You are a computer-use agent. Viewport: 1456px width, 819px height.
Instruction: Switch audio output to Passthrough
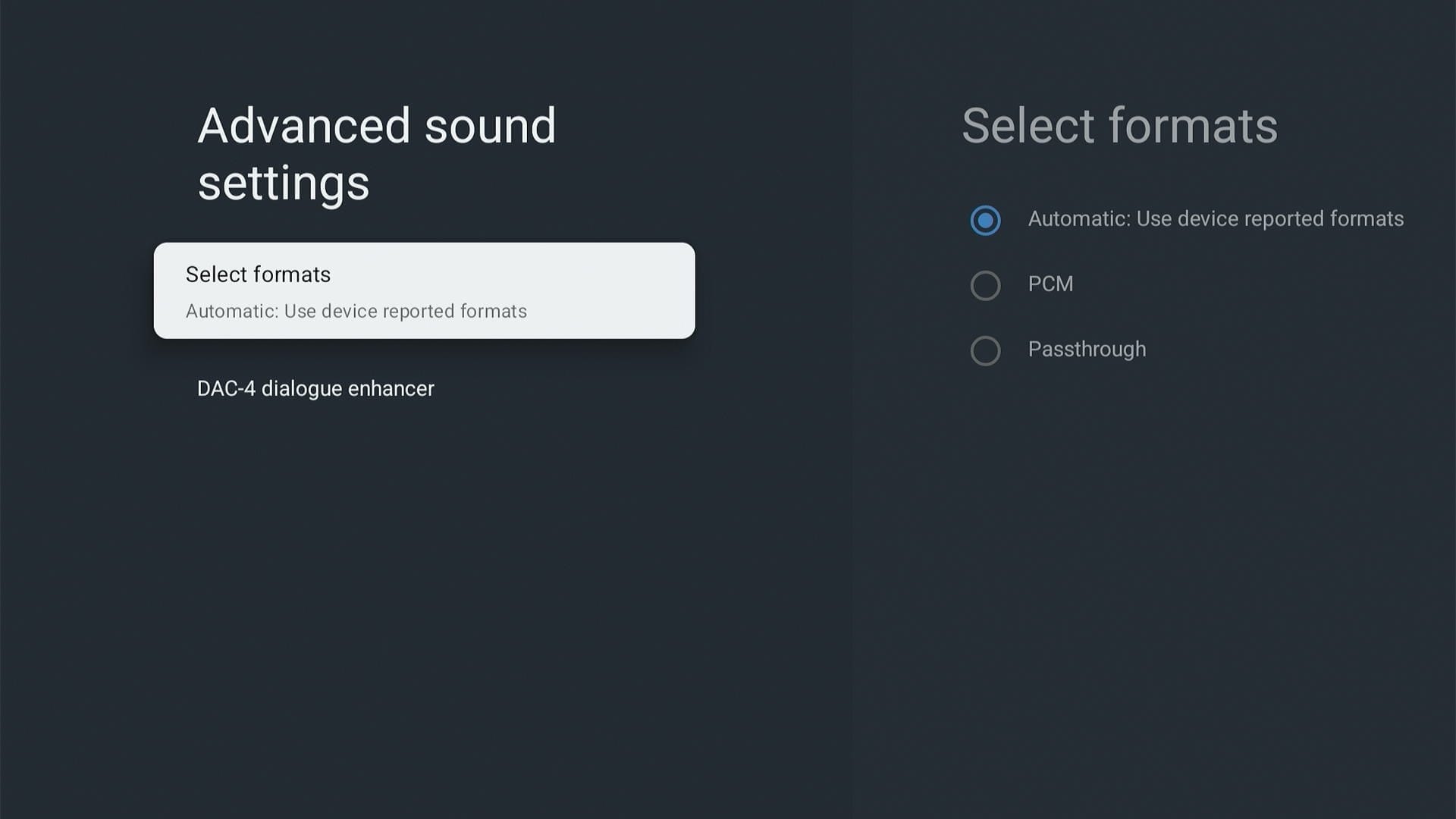pos(1087,350)
